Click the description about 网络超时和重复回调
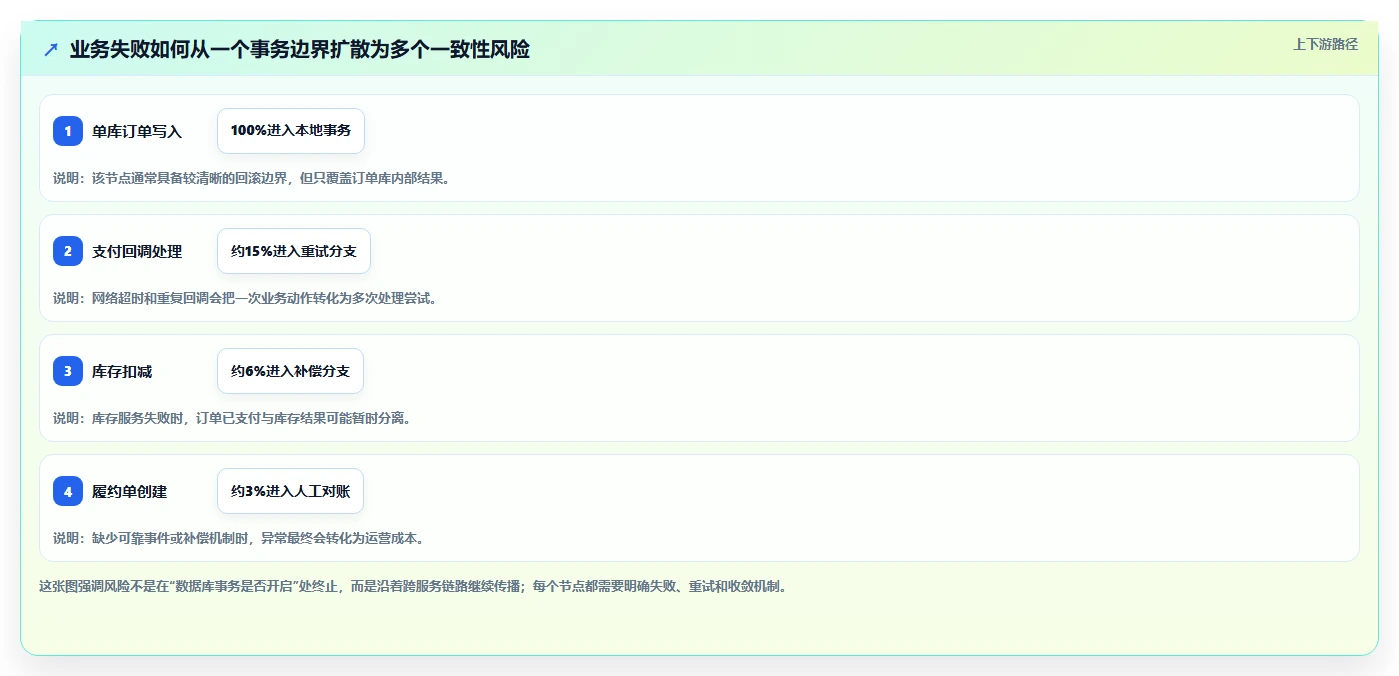Viewport: 1399px width, 676px height. (245, 298)
